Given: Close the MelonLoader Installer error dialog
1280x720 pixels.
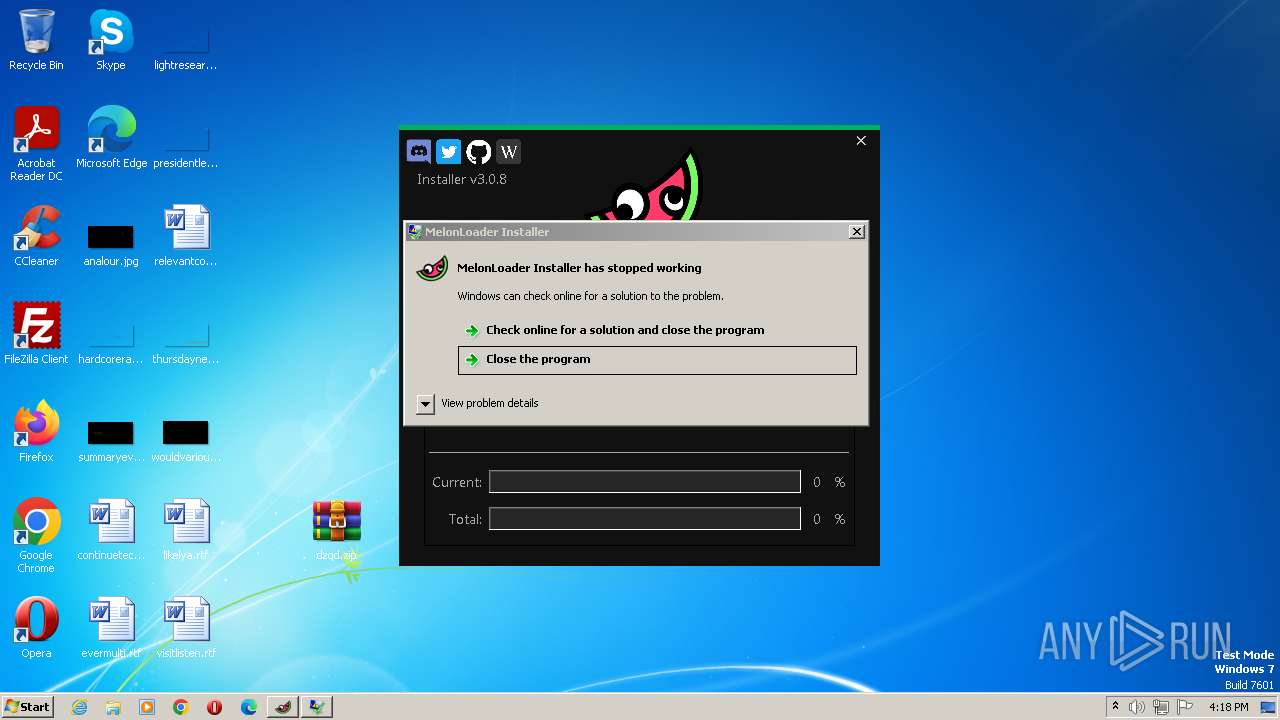Looking at the screenshot, I should point(857,231).
